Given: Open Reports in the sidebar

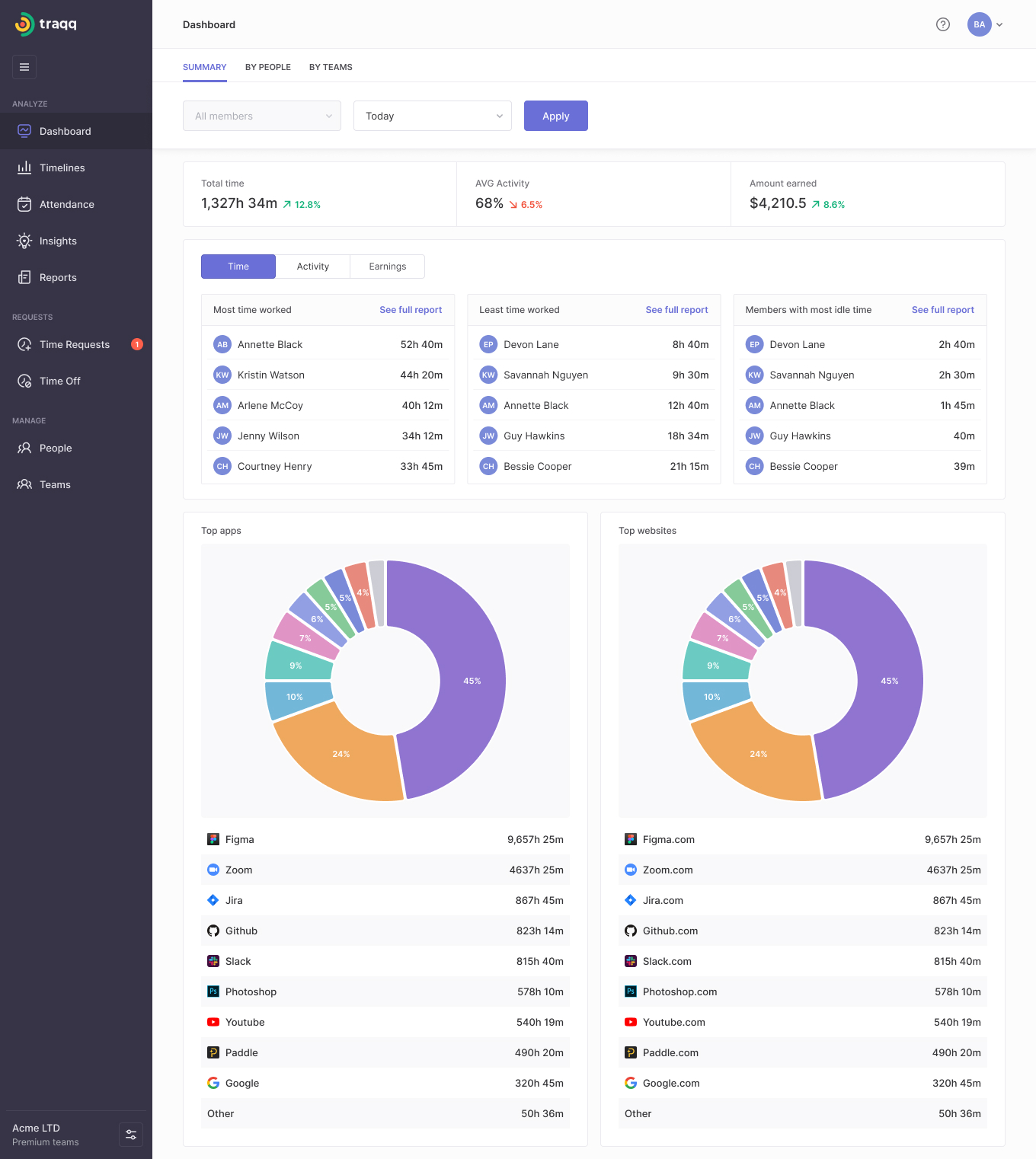Looking at the screenshot, I should 76,277.
